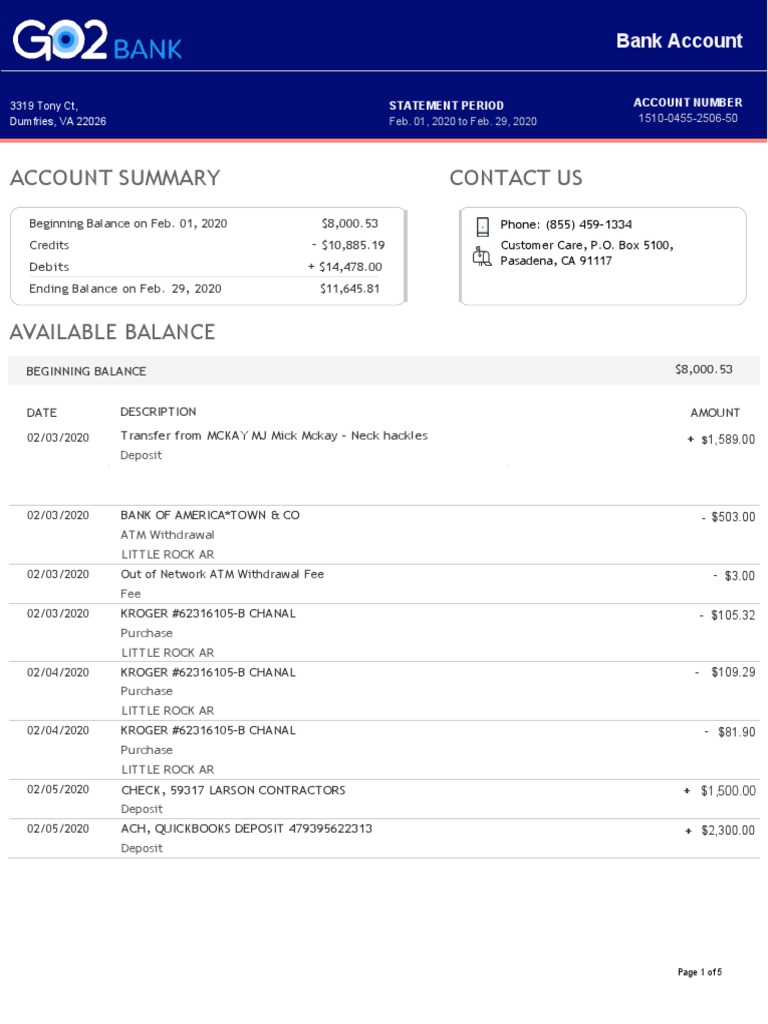Select the Bank Account header title
The image size is (768, 1024).
click(679, 41)
